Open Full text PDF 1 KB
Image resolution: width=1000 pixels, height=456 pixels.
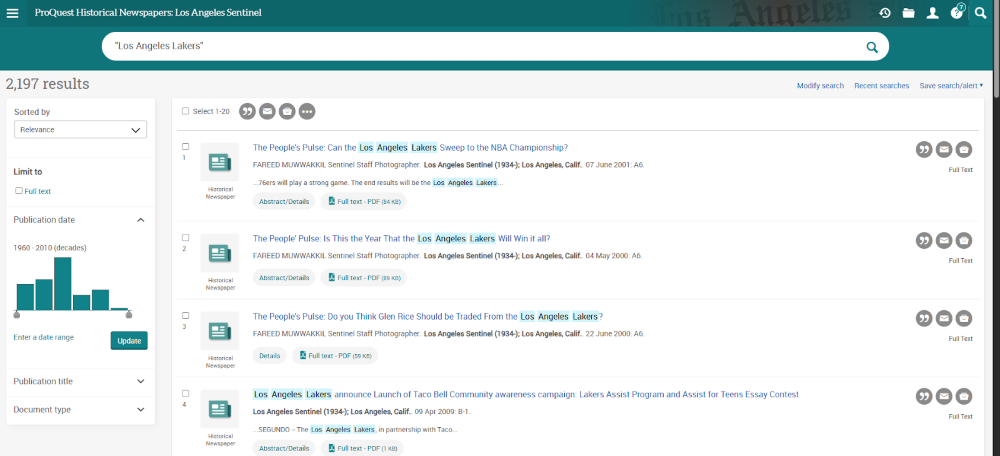(362, 448)
